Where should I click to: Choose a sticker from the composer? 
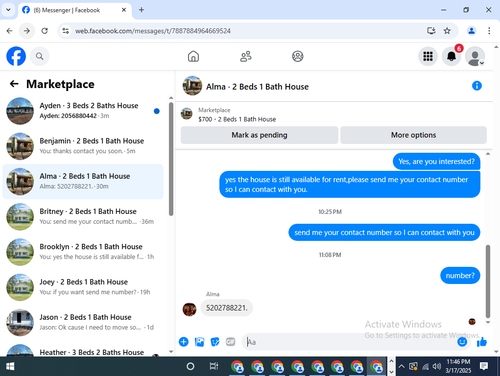pyautogui.click(x=215, y=342)
